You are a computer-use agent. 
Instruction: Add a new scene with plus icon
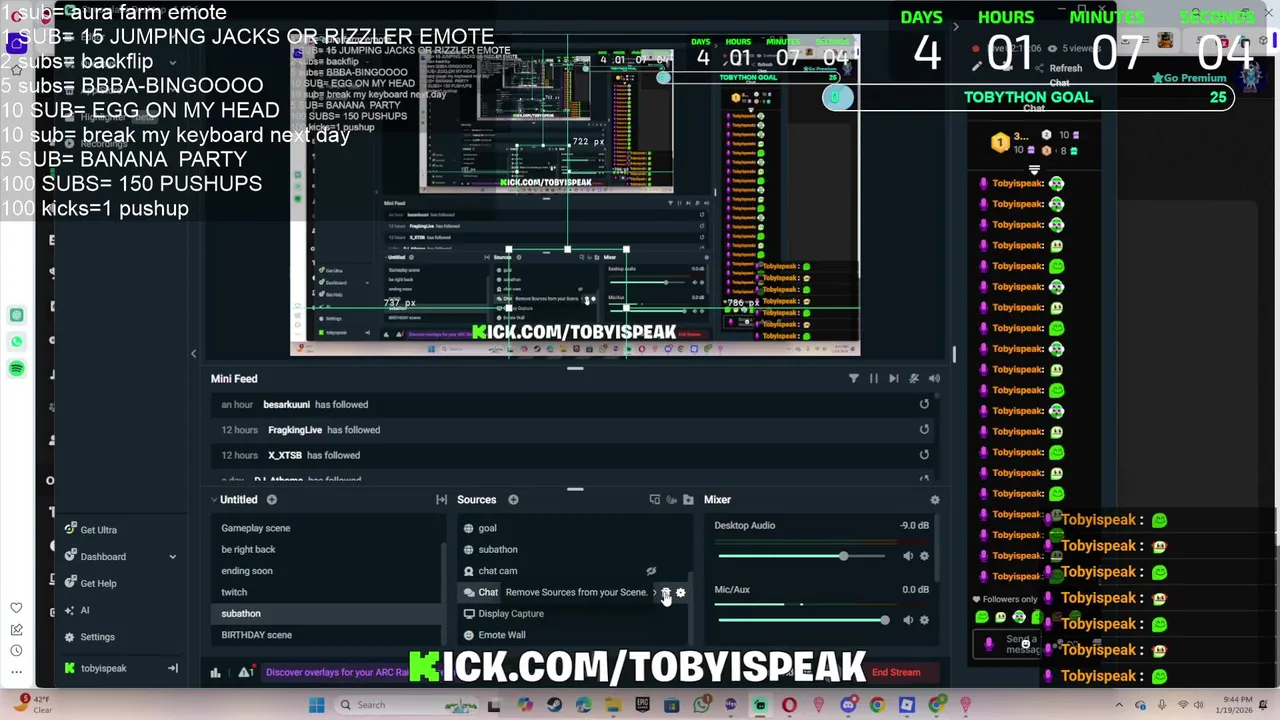(x=271, y=500)
